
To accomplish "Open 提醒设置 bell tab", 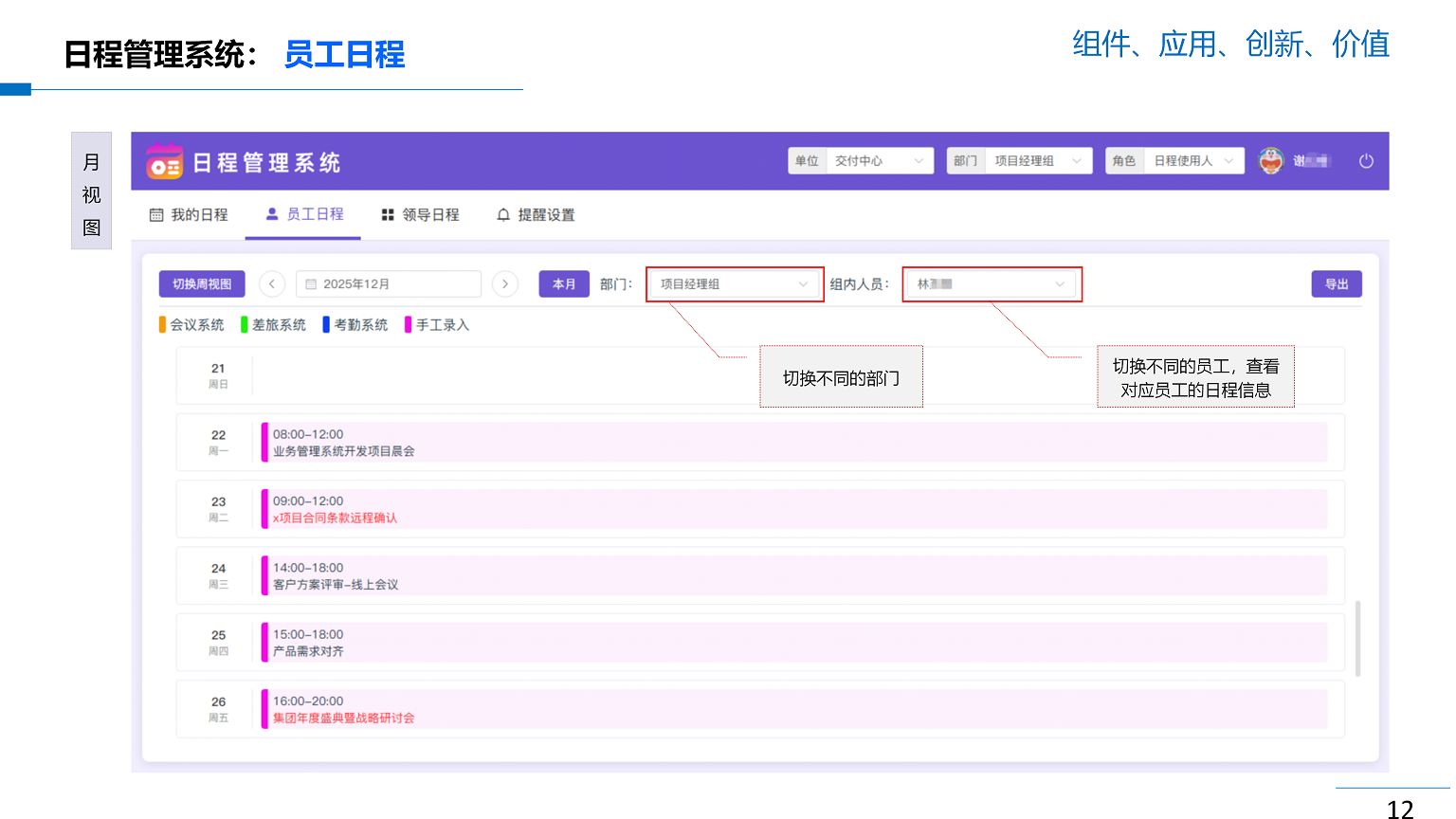I will click(536, 215).
